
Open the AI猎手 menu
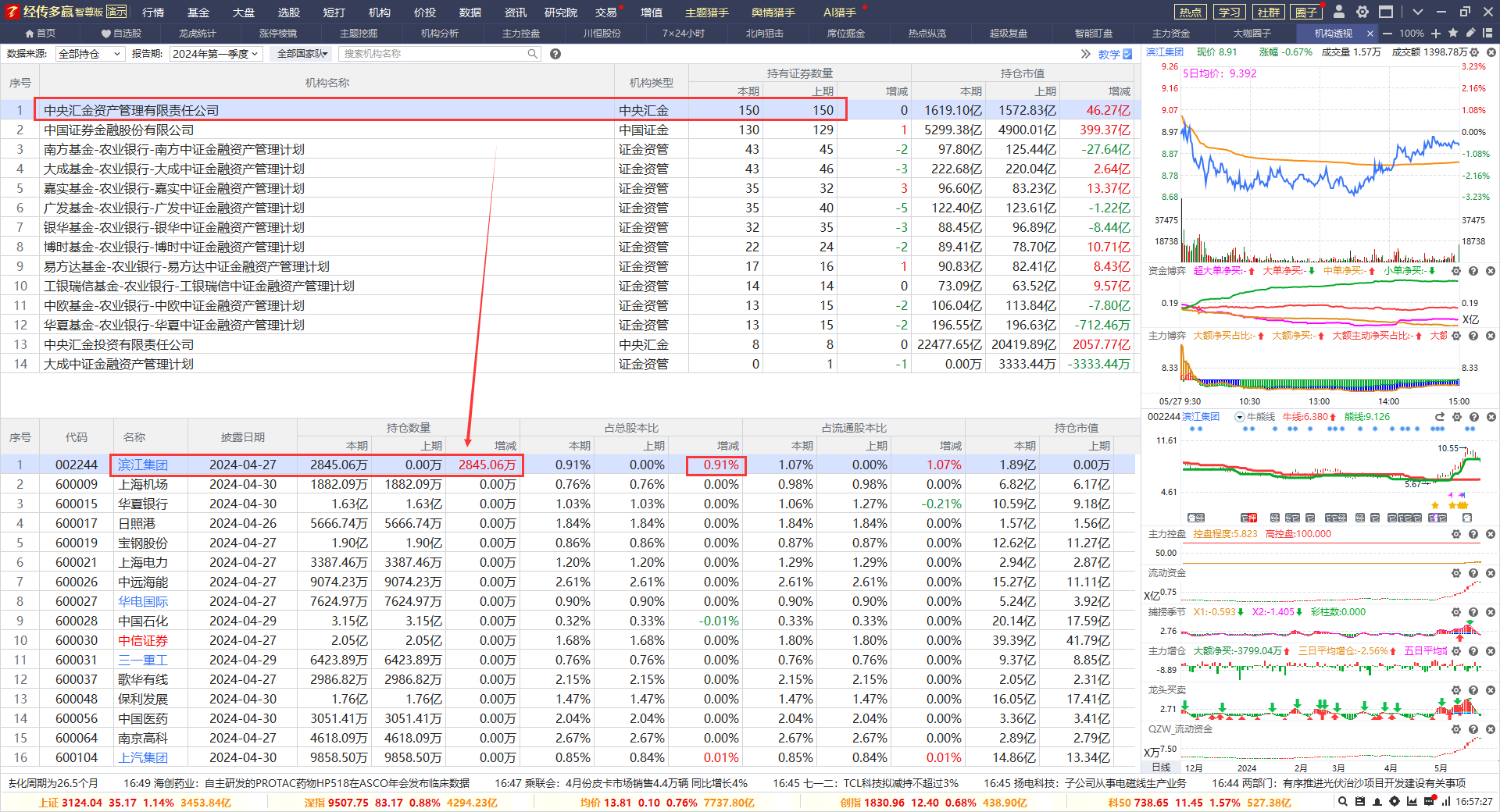coord(840,12)
